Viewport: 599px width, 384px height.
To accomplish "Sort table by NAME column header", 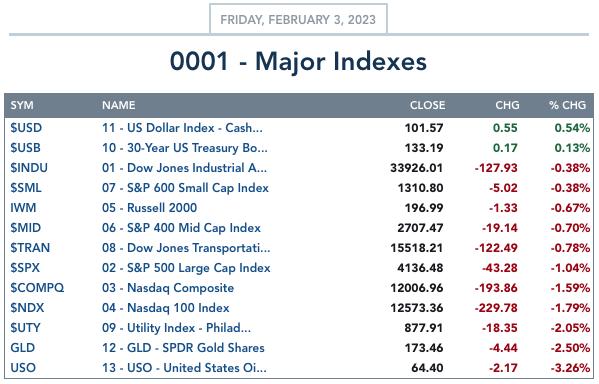I will (118, 105).
